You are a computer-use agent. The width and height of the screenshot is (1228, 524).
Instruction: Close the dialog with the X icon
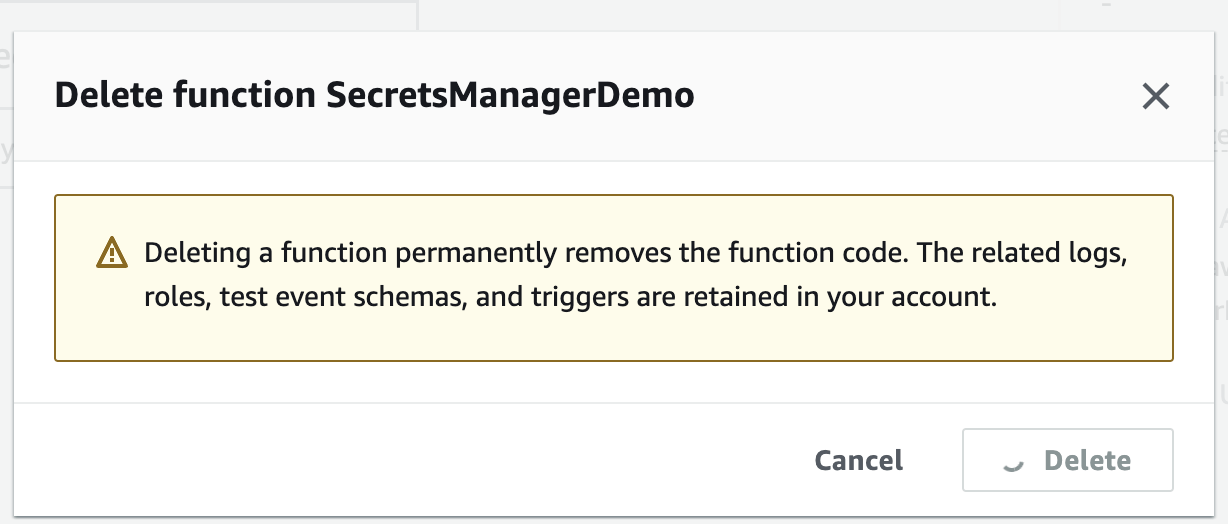click(x=1155, y=96)
